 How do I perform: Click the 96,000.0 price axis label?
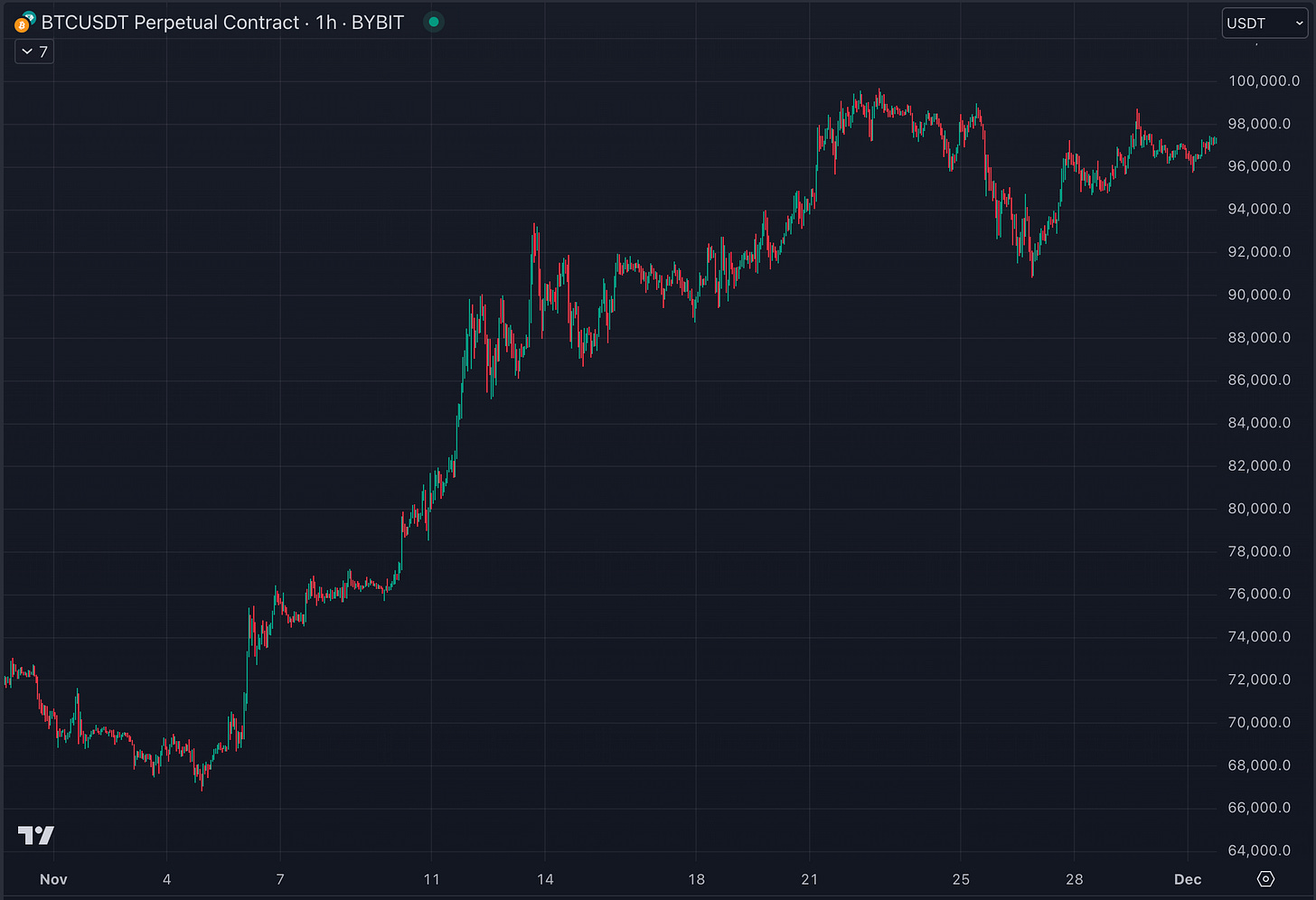pos(1259,166)
